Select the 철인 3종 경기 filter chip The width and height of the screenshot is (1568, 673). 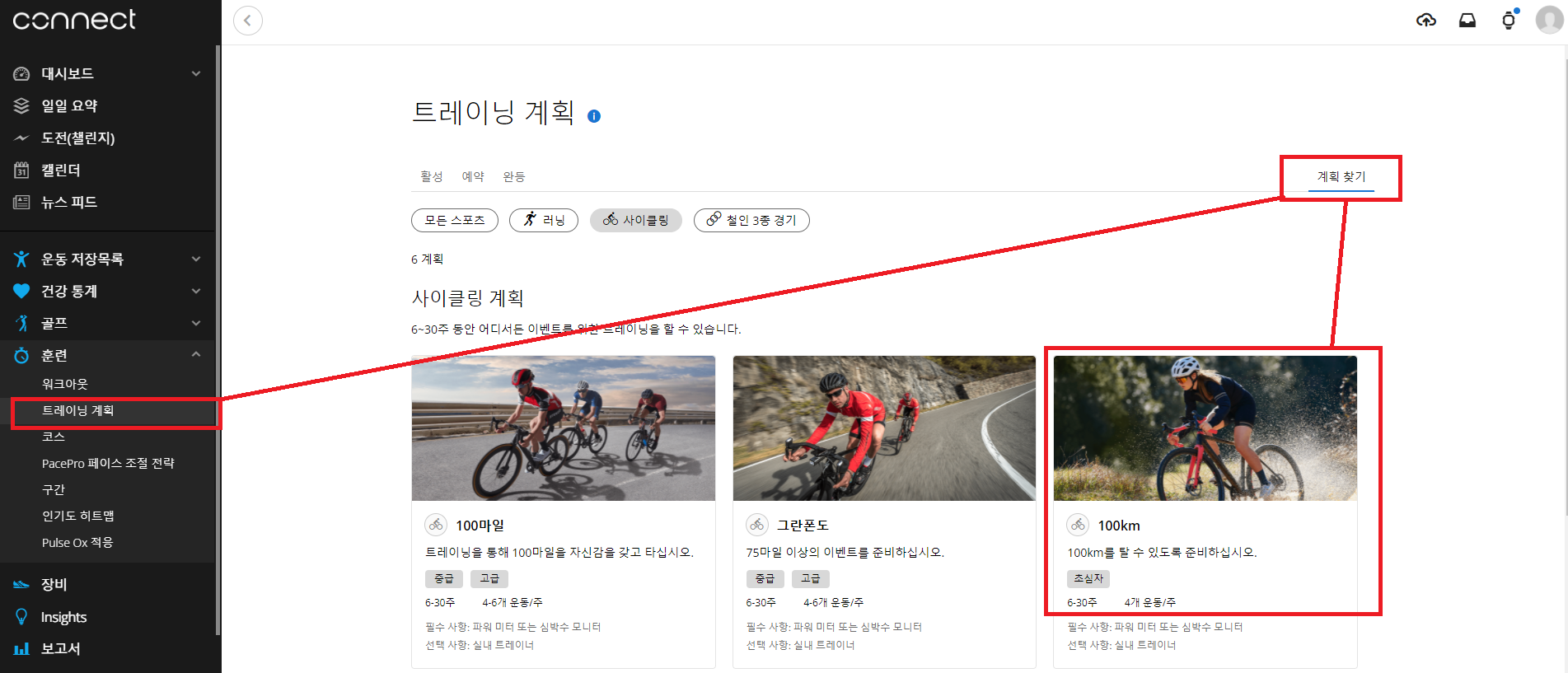[x=751, y=220]
